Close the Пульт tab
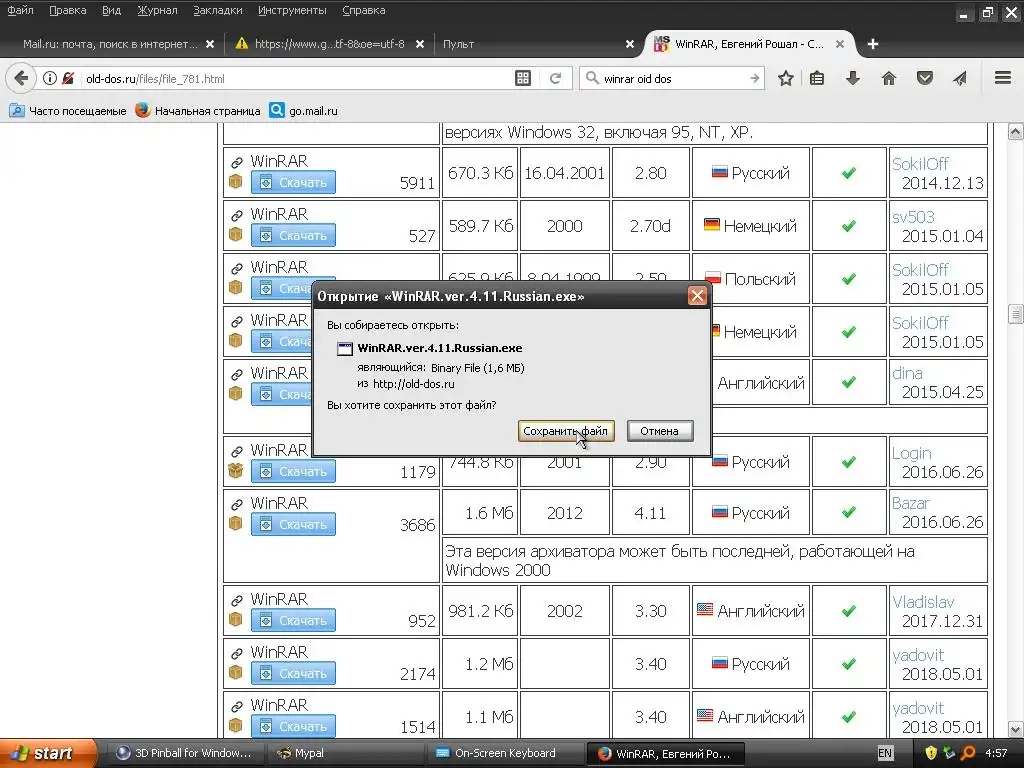The width and height of the screenshot is (1024, 768). tap(630, 44)
